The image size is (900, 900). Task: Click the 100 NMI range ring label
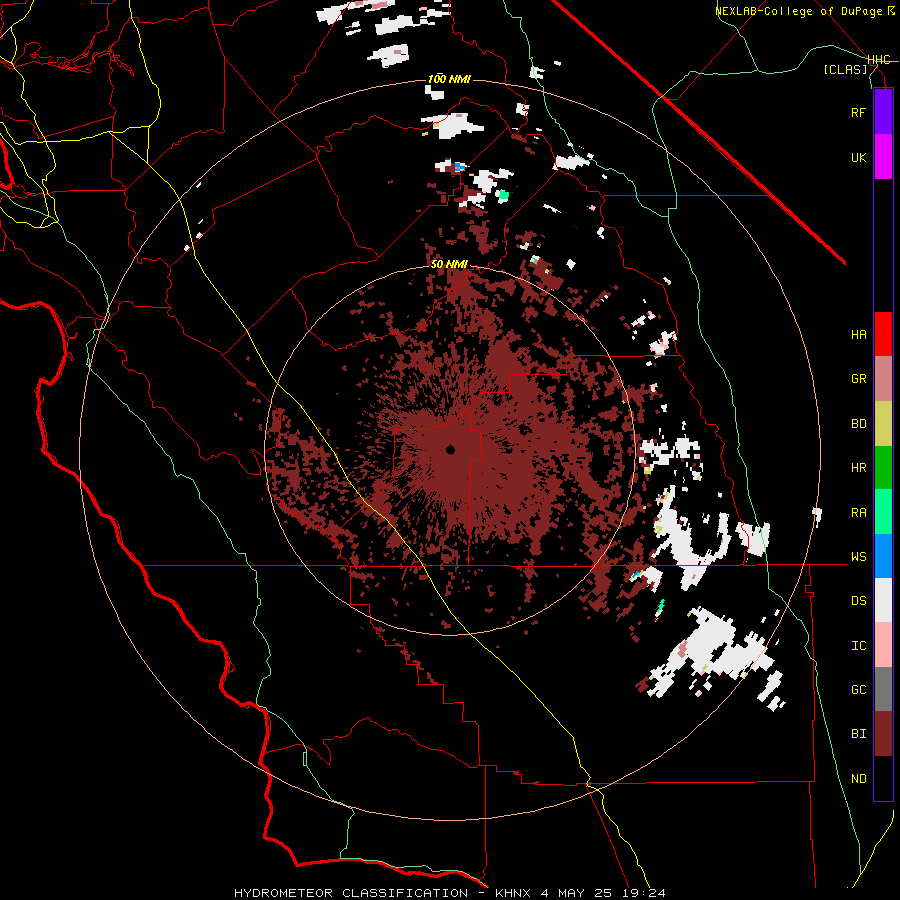tap(449, 79)
